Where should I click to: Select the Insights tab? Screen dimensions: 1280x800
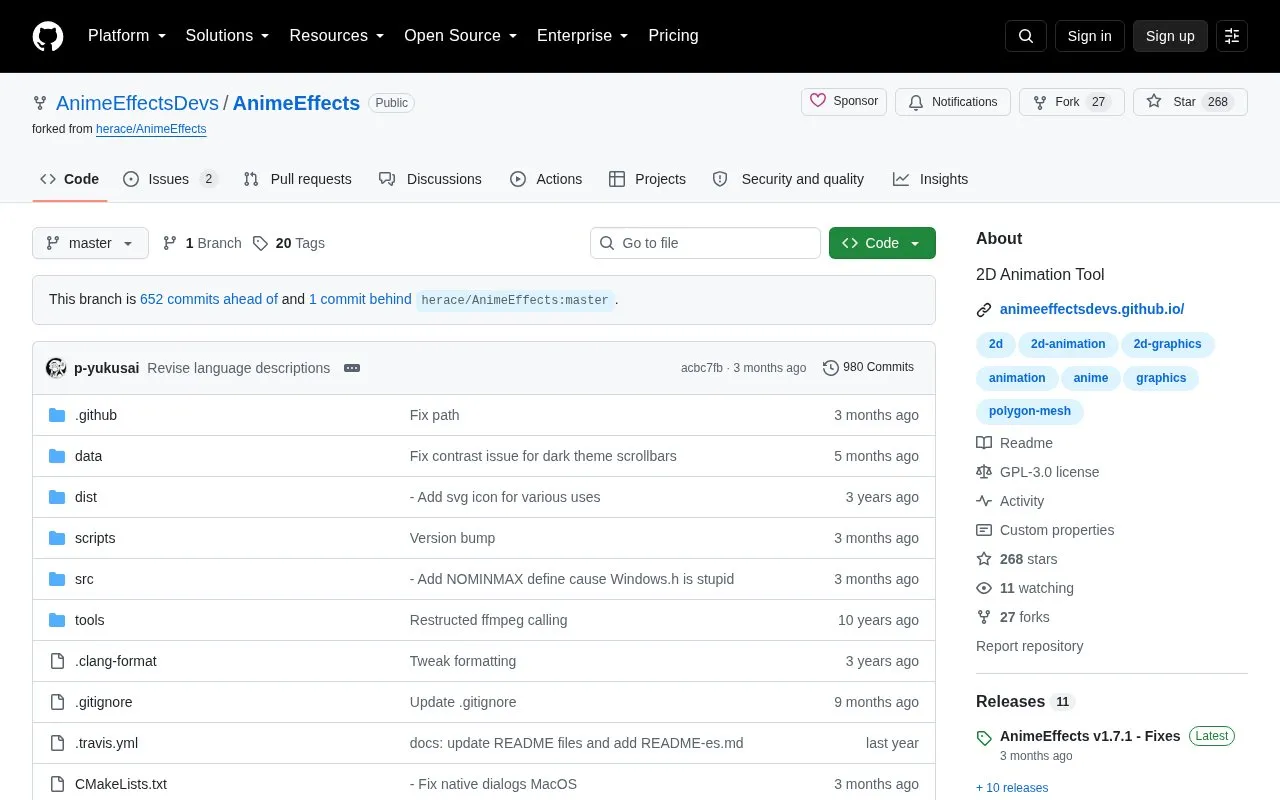click(931, 179)
